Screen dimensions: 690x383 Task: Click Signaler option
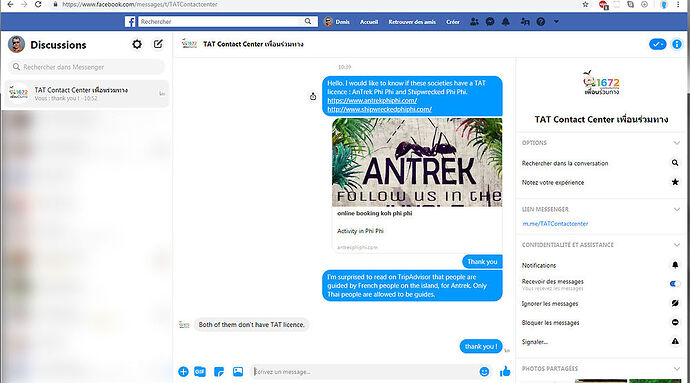click(535, 342)
